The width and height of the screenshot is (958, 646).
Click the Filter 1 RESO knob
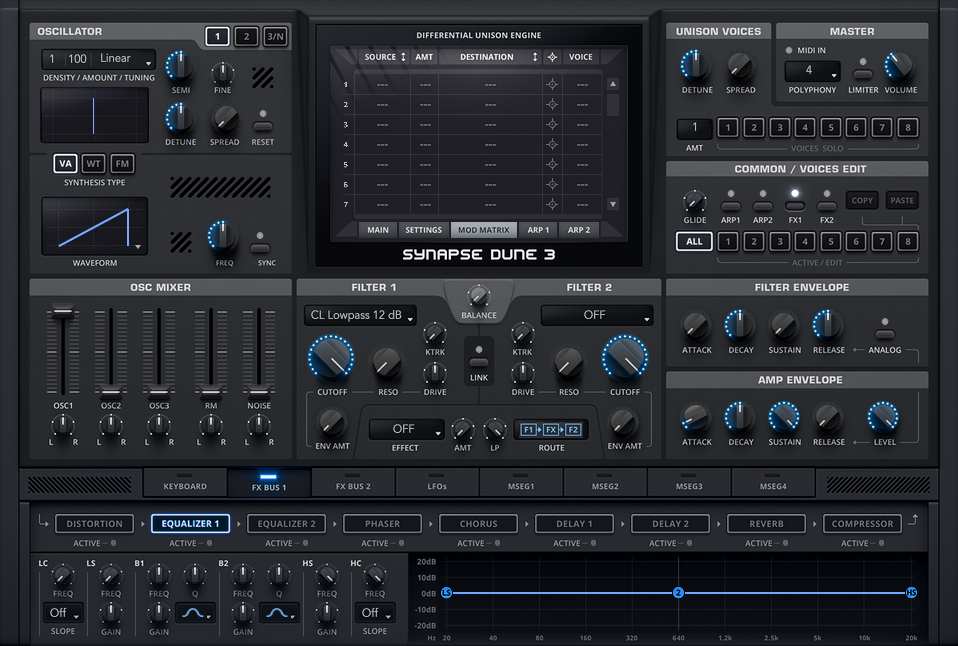tap(387, 364)
